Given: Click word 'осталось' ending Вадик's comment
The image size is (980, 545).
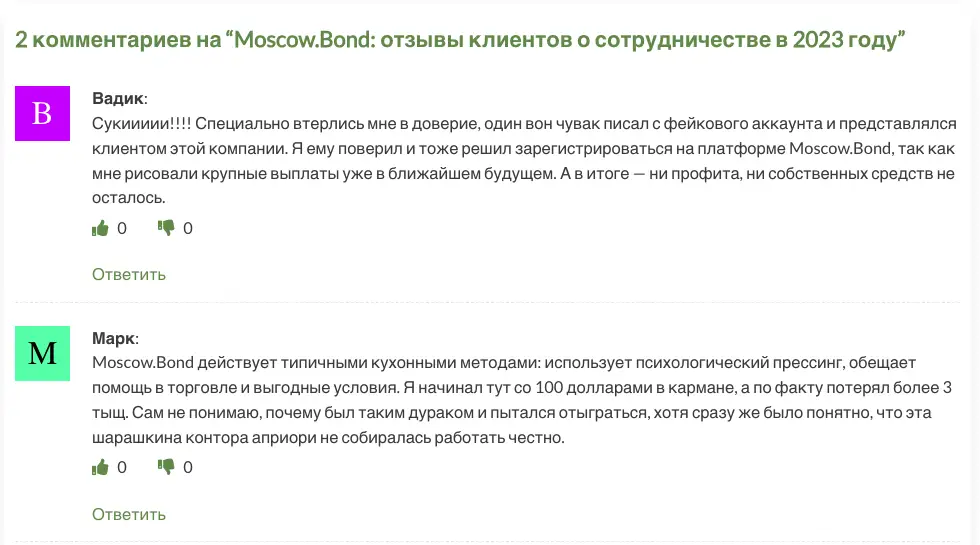Looking at the screenshot, I should pyautogui.click(x=128, y=198).
